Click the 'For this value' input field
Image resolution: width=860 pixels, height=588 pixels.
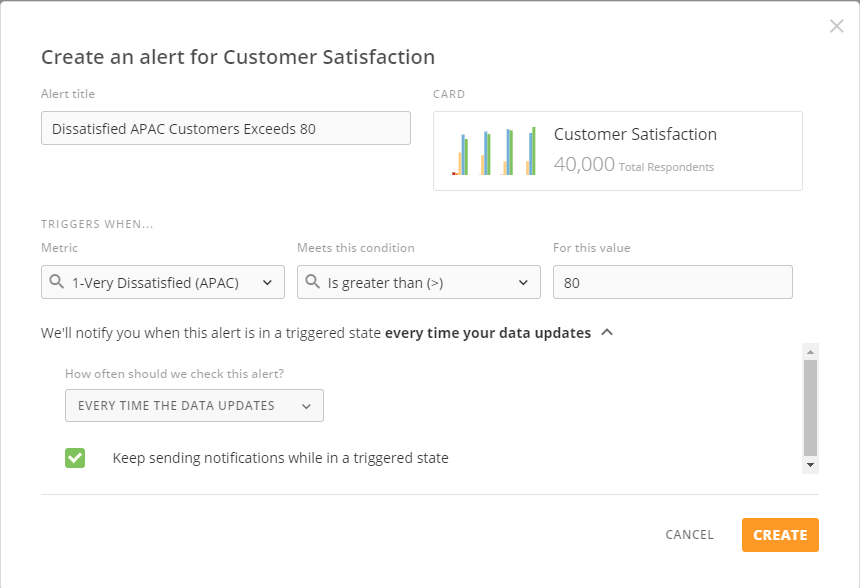tap(673, 283)
